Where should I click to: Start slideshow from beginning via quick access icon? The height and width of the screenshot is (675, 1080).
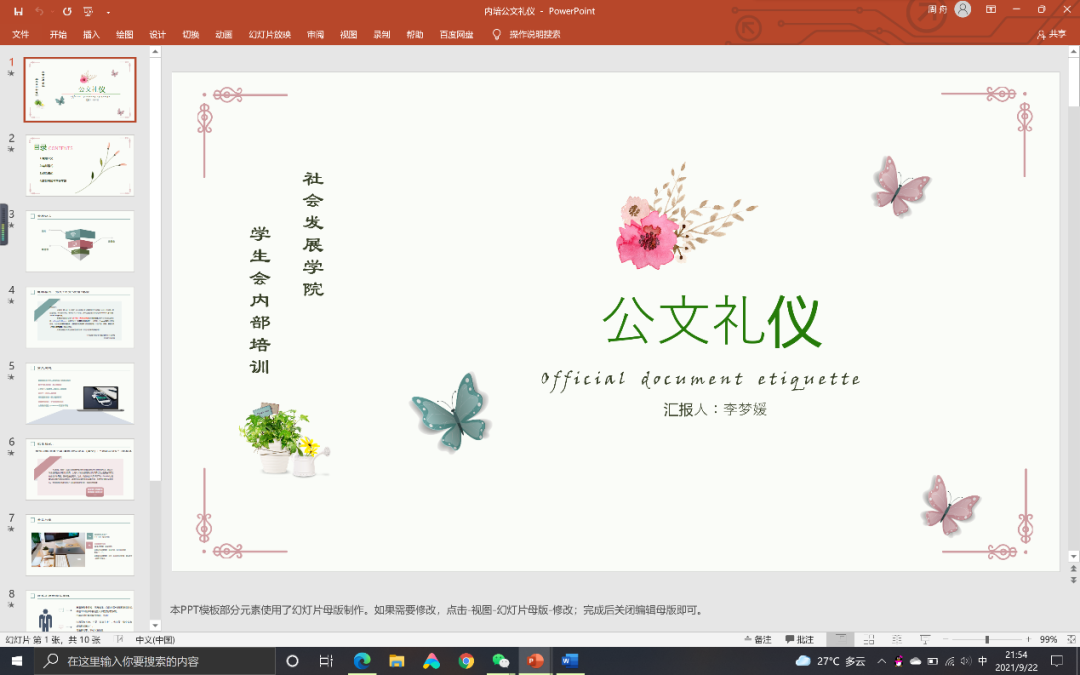tap(88, 11)
